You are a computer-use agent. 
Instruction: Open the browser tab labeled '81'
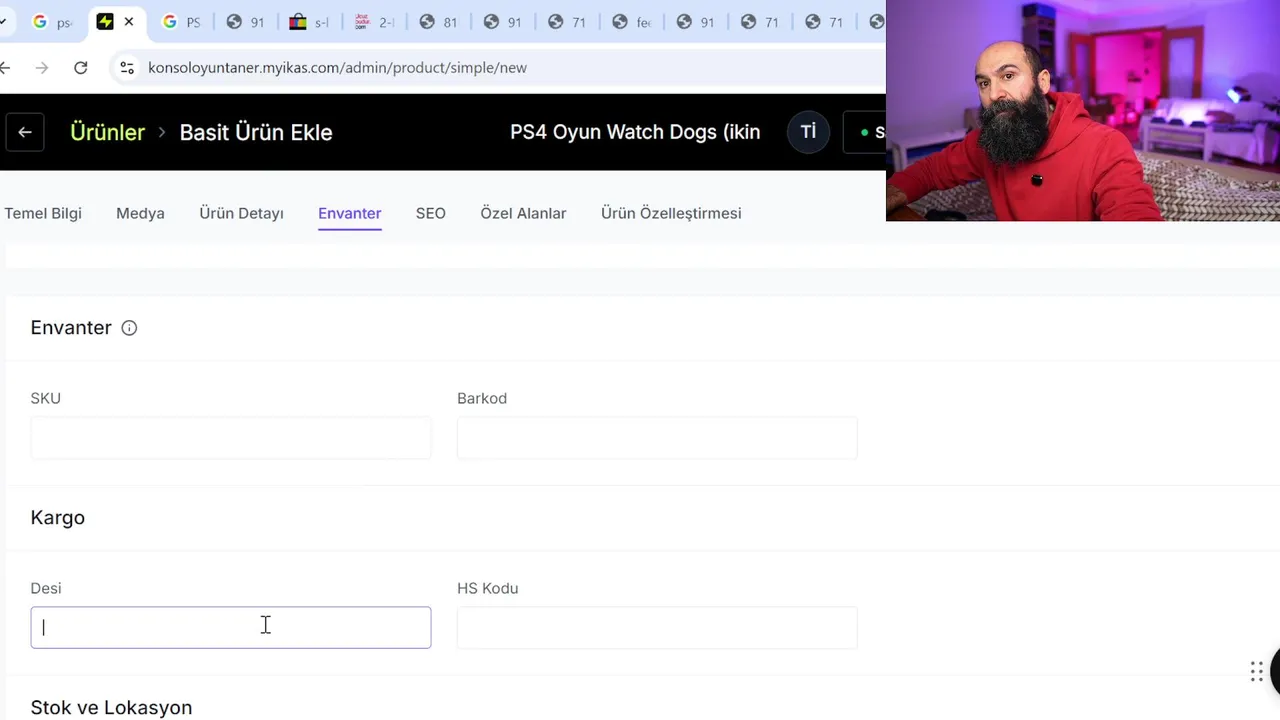click(438, 22)
